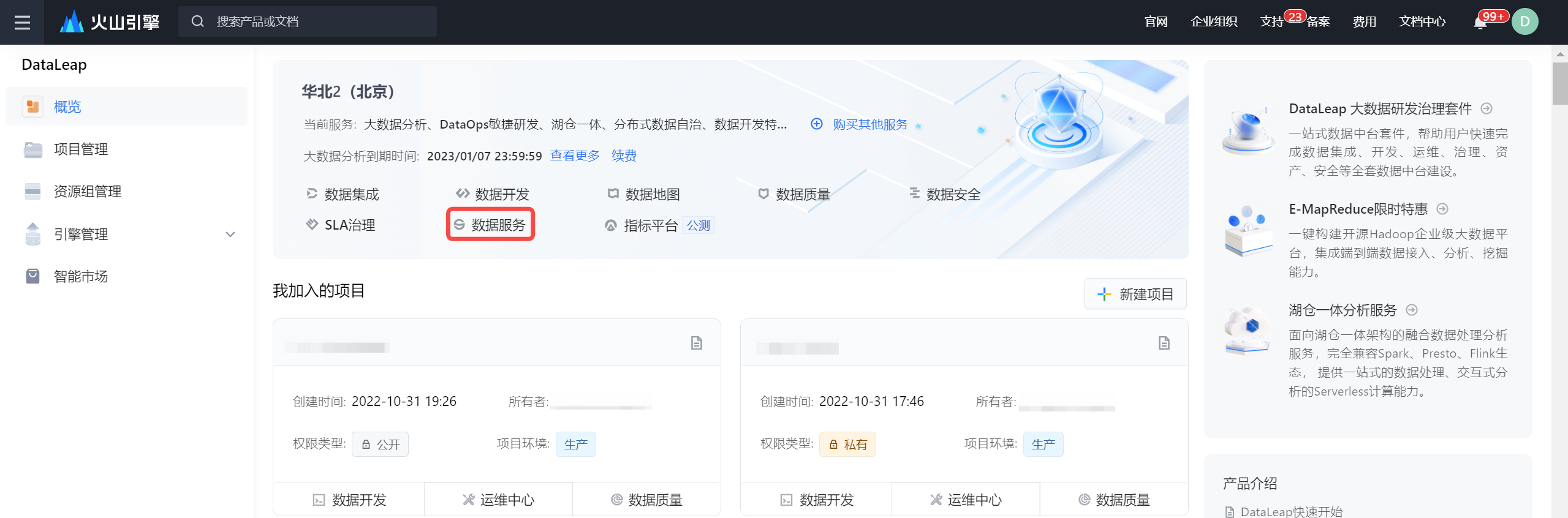Open the hamburger navigation menu

point(22,22)
